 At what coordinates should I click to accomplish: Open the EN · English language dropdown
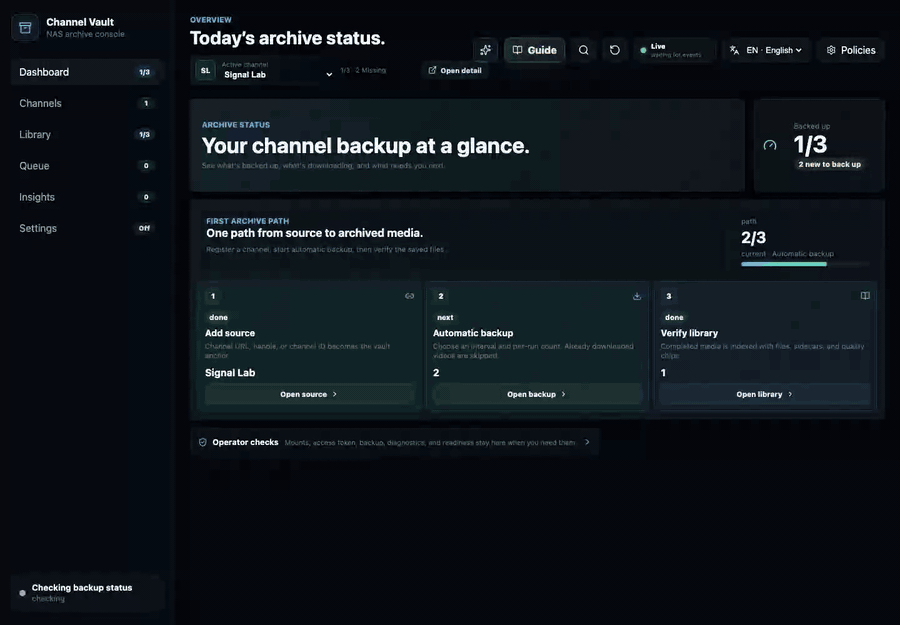[x=767, y=50]
